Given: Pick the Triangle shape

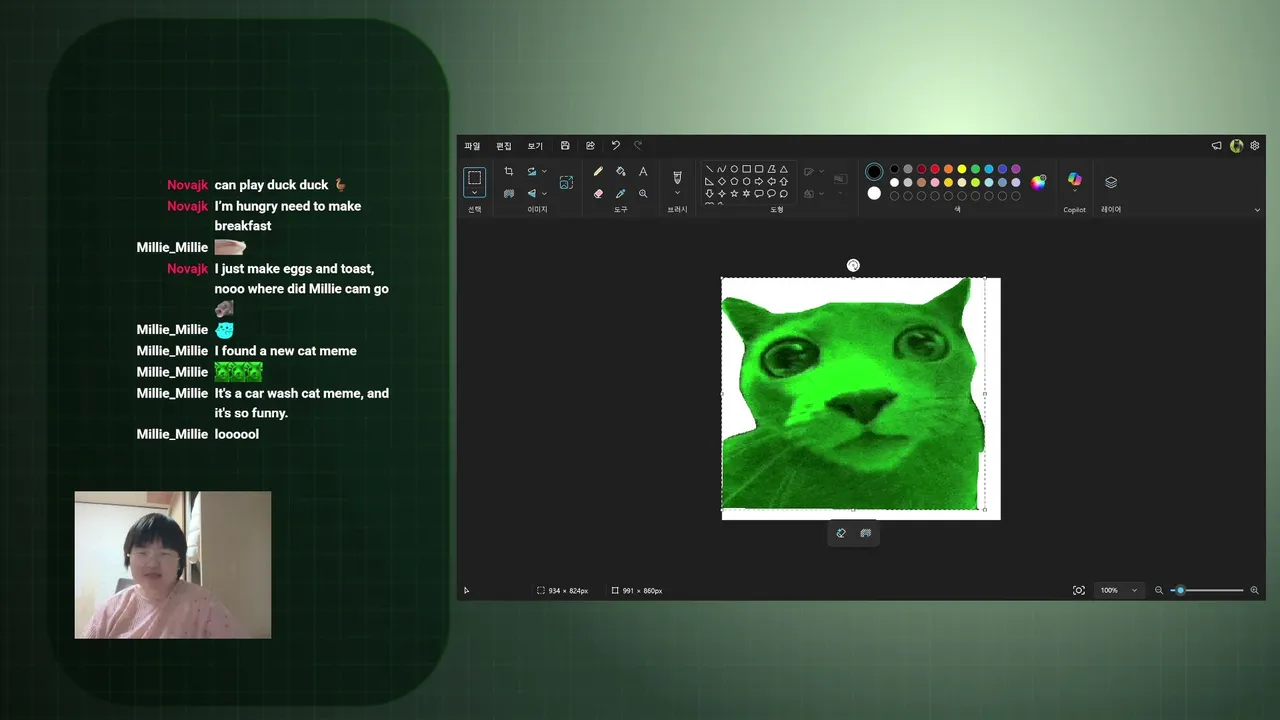Looking at the screenshot, I should point(784,169).
